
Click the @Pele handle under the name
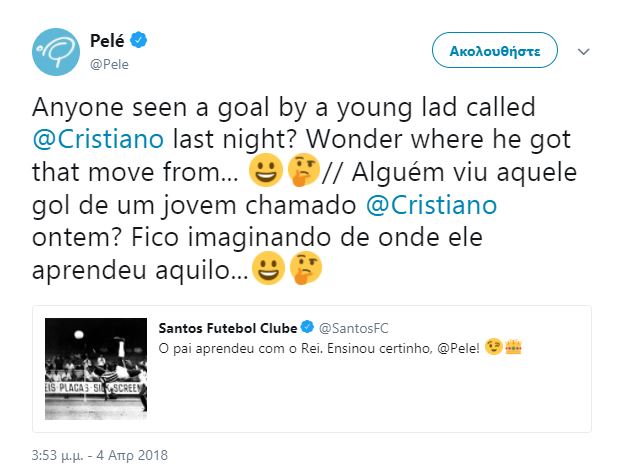point(111,65)
